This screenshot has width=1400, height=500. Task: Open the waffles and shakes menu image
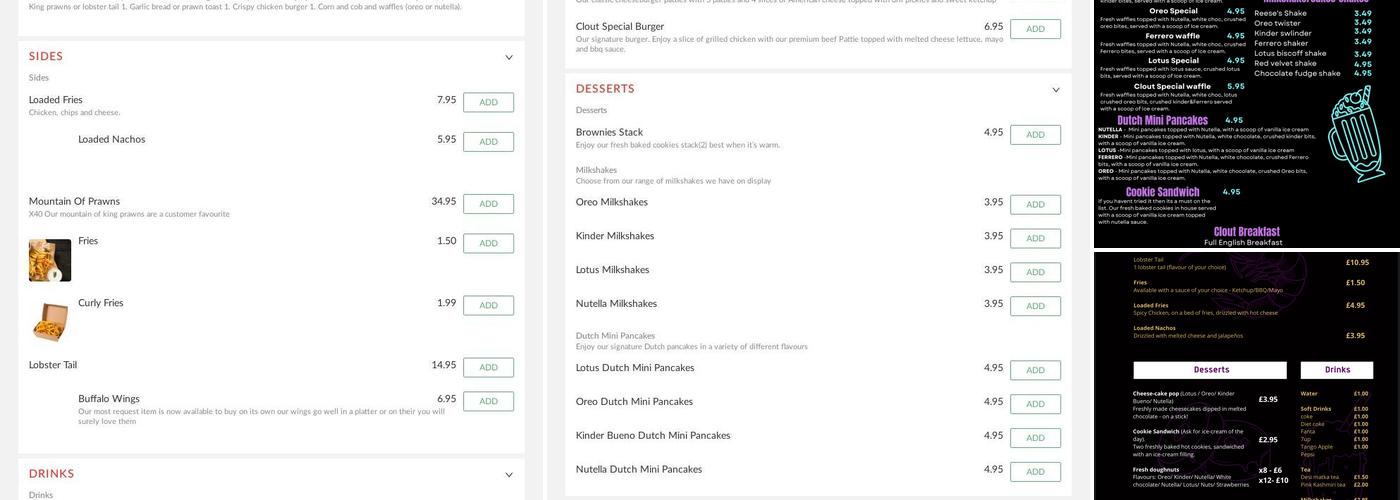[1246, 124]
